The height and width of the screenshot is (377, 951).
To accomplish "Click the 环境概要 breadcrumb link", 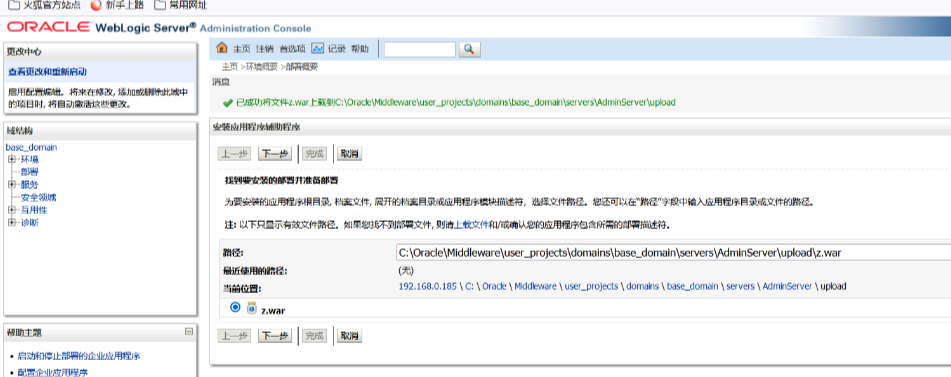I will click(261, 67).
